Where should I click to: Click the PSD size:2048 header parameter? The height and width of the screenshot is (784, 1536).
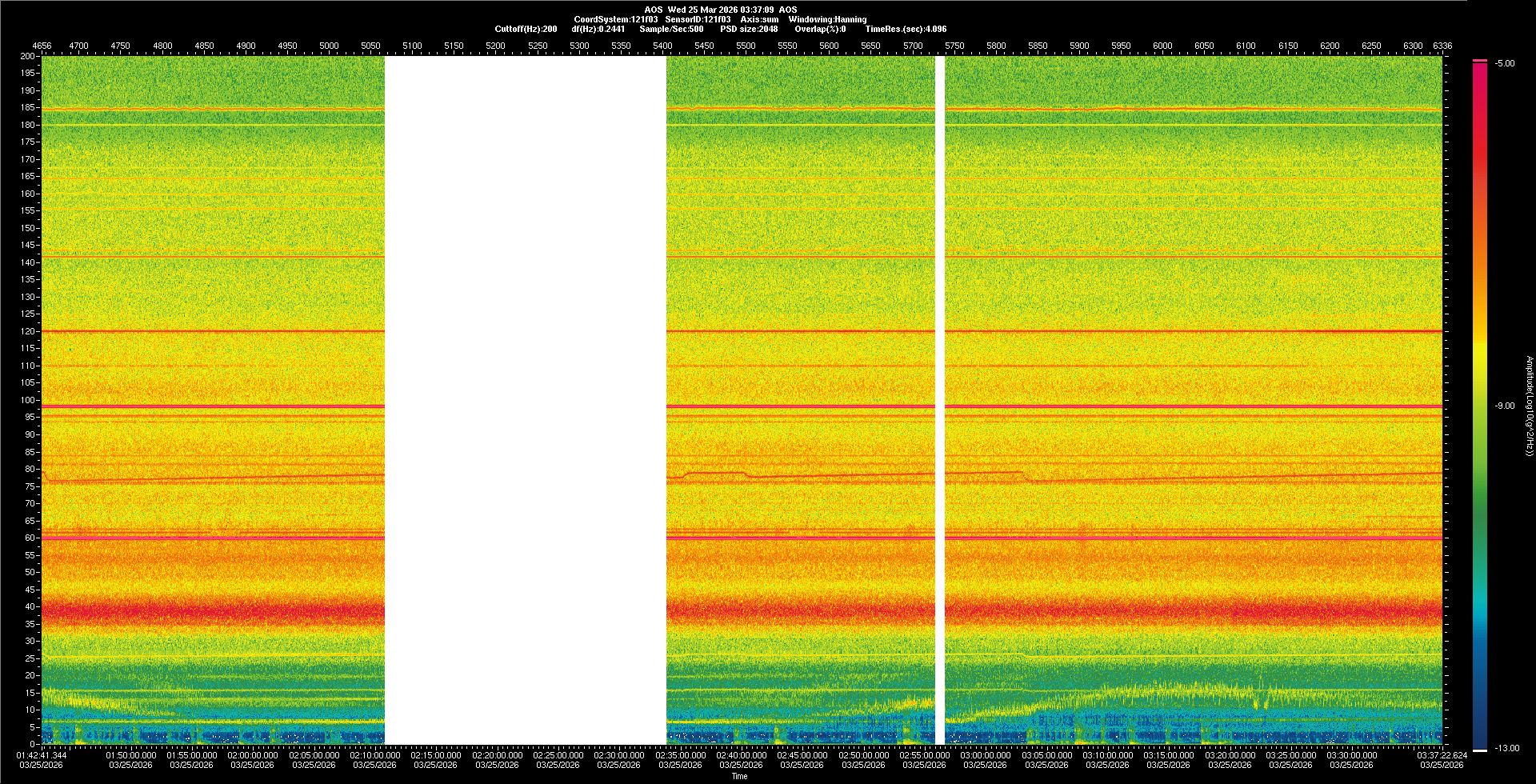click(748, 29)
